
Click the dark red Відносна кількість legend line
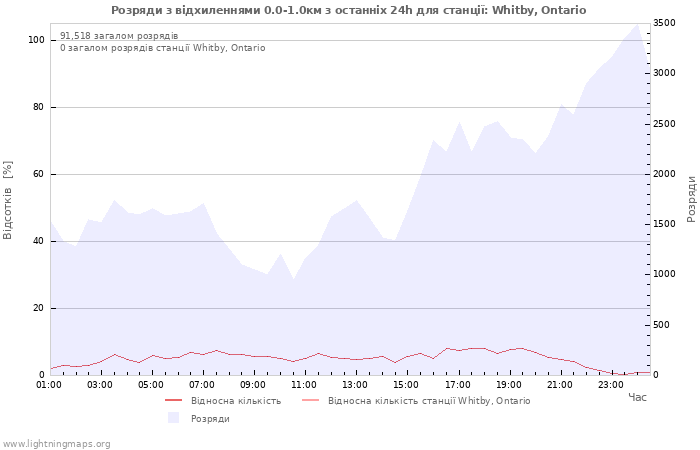tap(173, 400)
